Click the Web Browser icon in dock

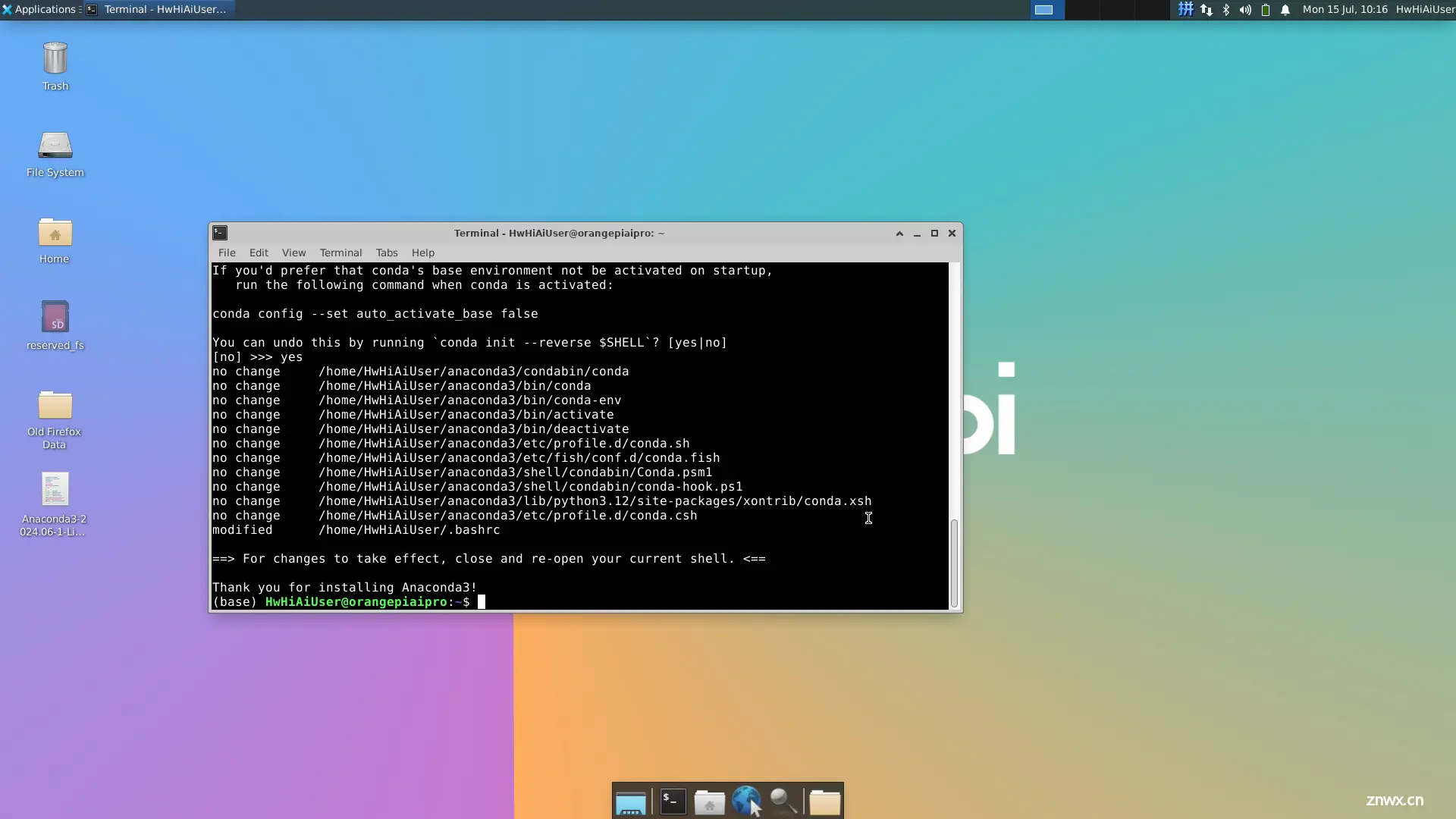[747, 800]
